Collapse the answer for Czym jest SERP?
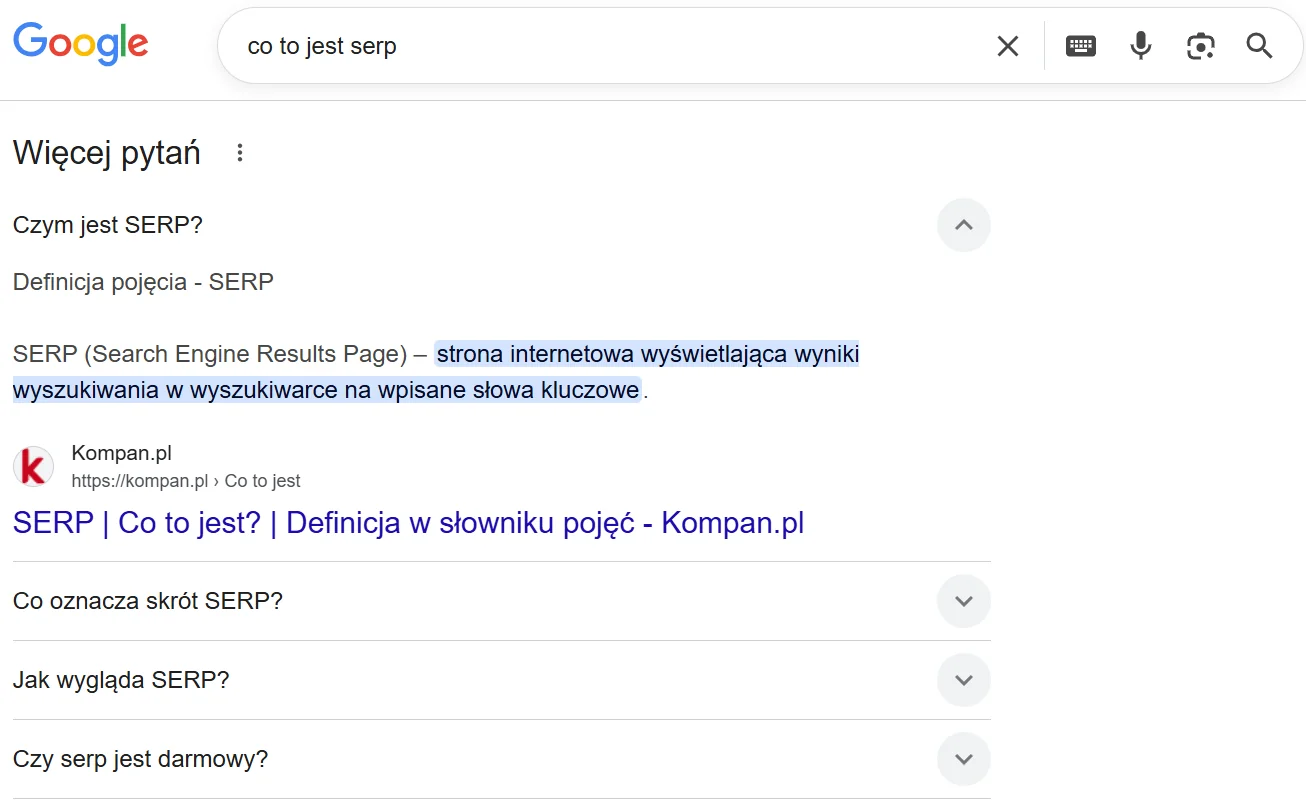 coord(963,225)
